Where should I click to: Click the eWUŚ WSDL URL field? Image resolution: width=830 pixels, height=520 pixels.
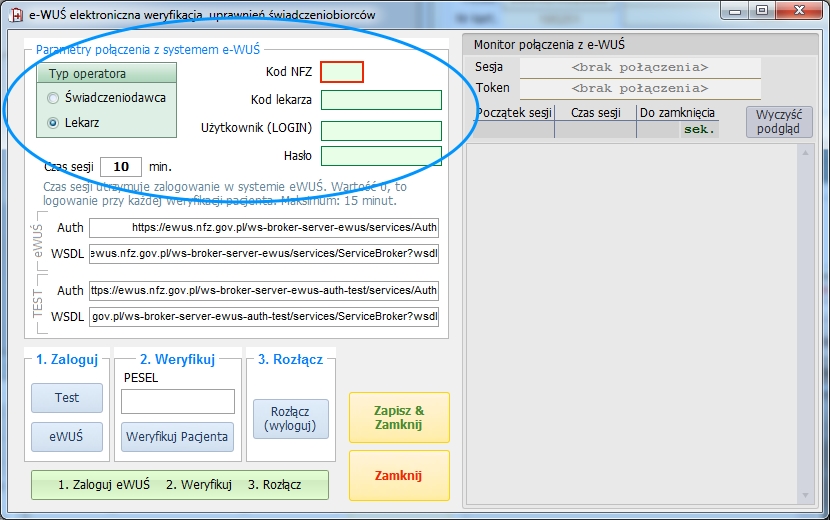264,253
